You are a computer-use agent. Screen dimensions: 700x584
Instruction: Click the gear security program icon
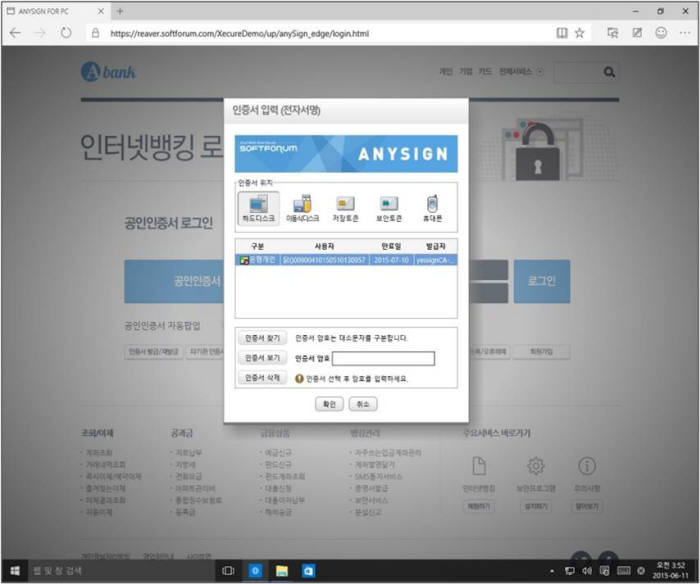tap(536, 466)
